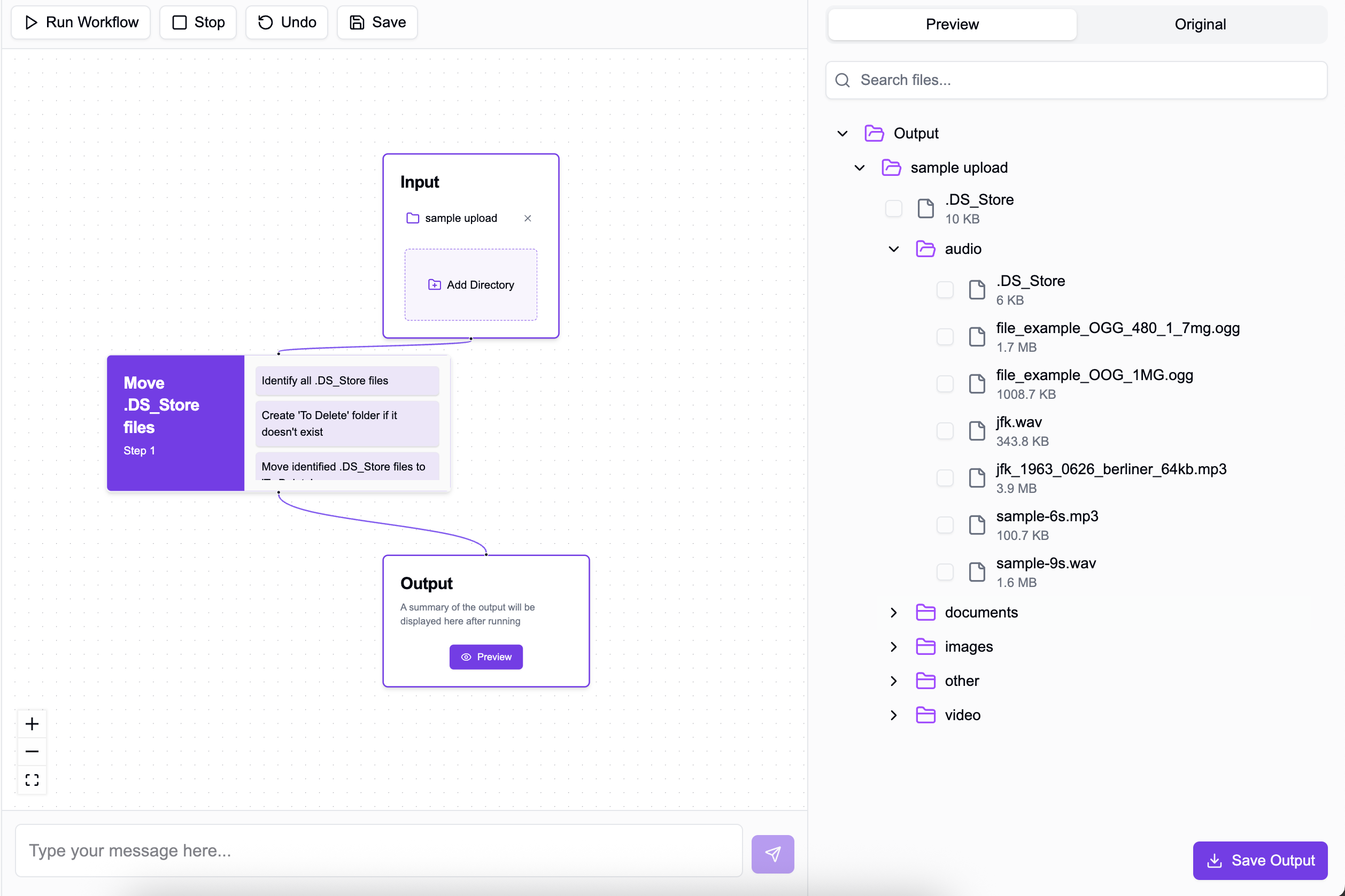This screenshot has height=896, width=1345.
Task: Switch to the Preview tab
Action: (952, 24)
